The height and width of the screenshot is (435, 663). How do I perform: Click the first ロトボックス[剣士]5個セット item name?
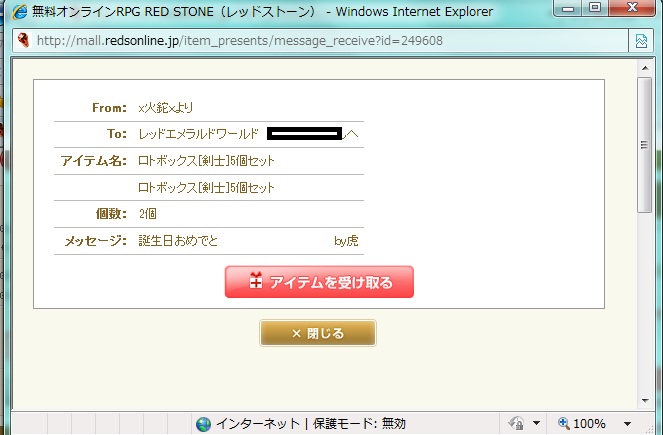206,161
